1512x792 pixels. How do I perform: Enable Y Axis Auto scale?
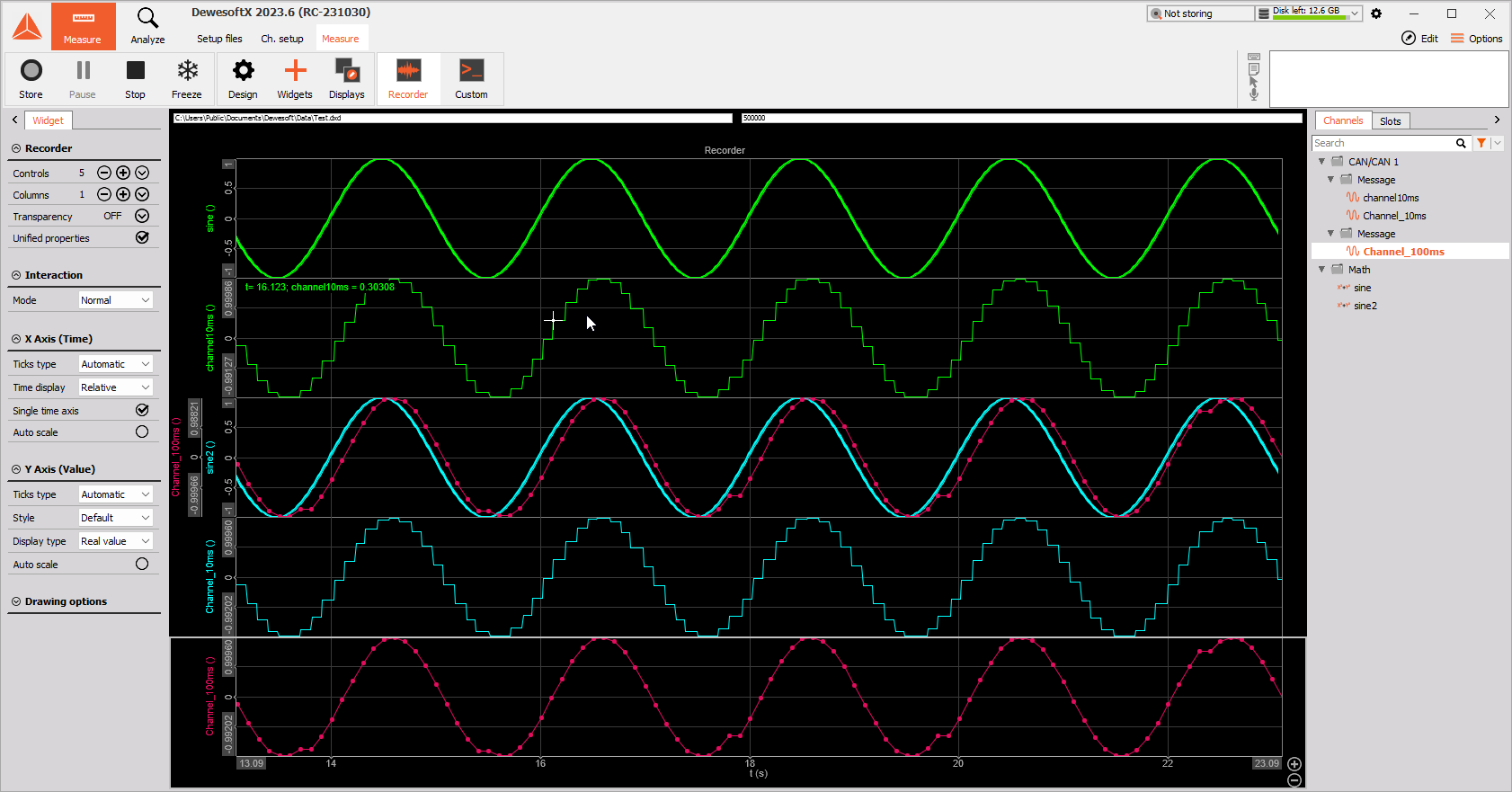tap(142, 564)
